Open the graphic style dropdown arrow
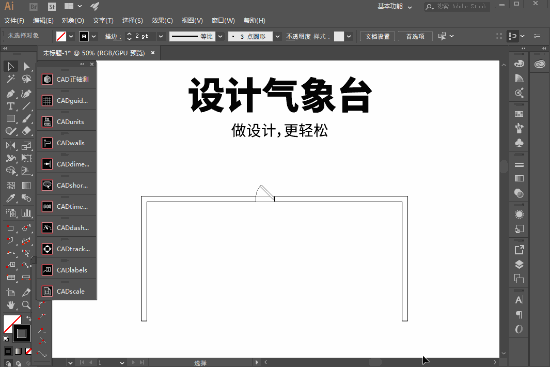 point(349,36)
